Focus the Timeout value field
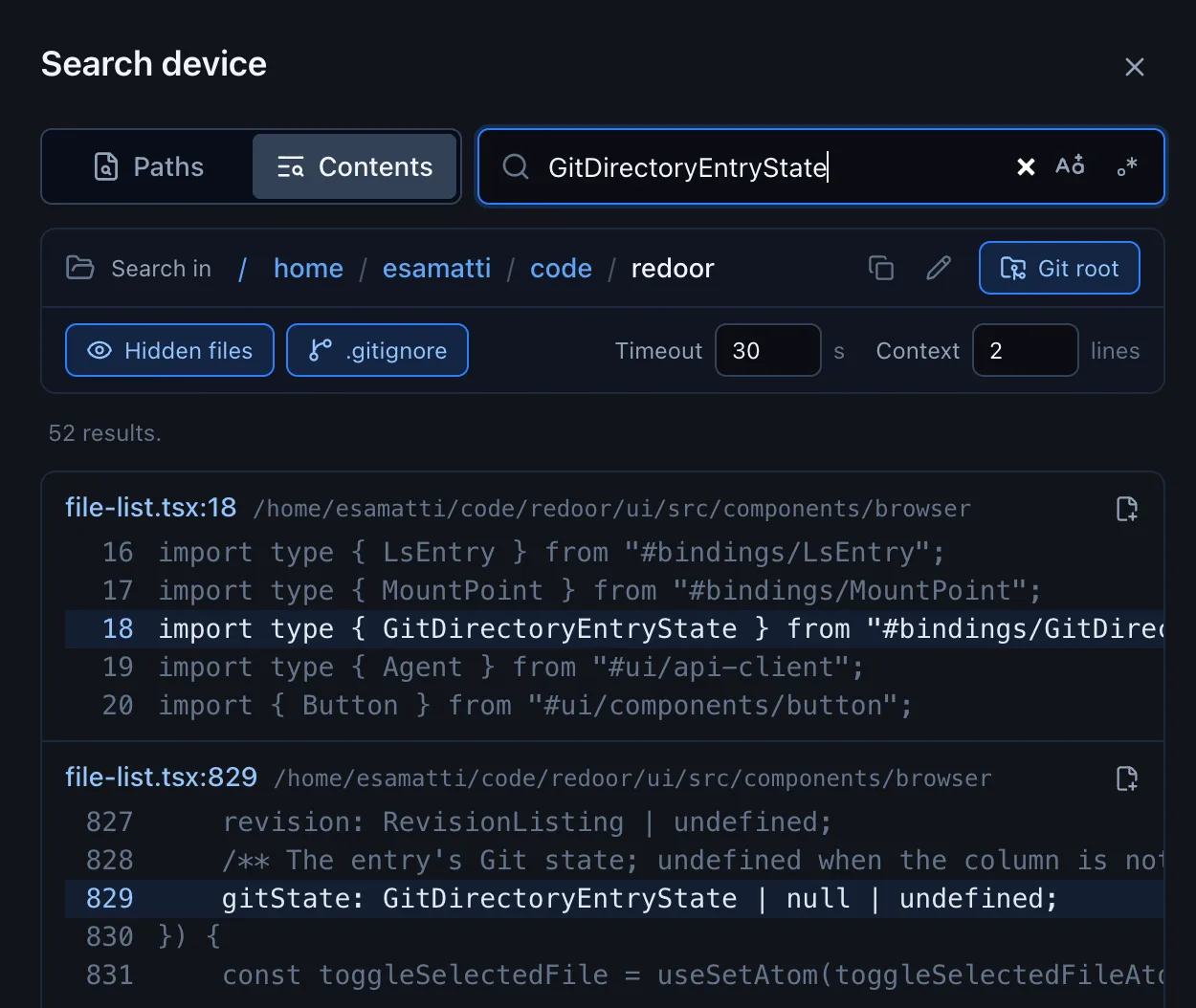The height and width of the screenshot is (1008, 1196). pos(768,351)
